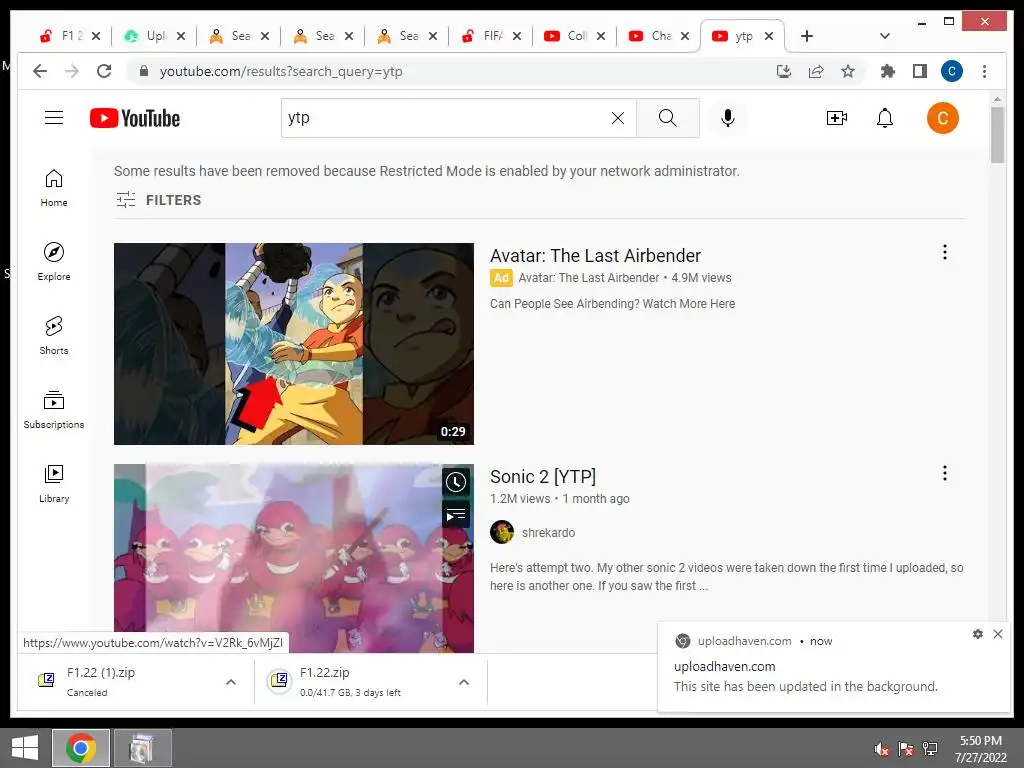Open the muted volume tray icon
Image resolution: width=1024 pixels, height=768 pixels.
tap(881, 749)
